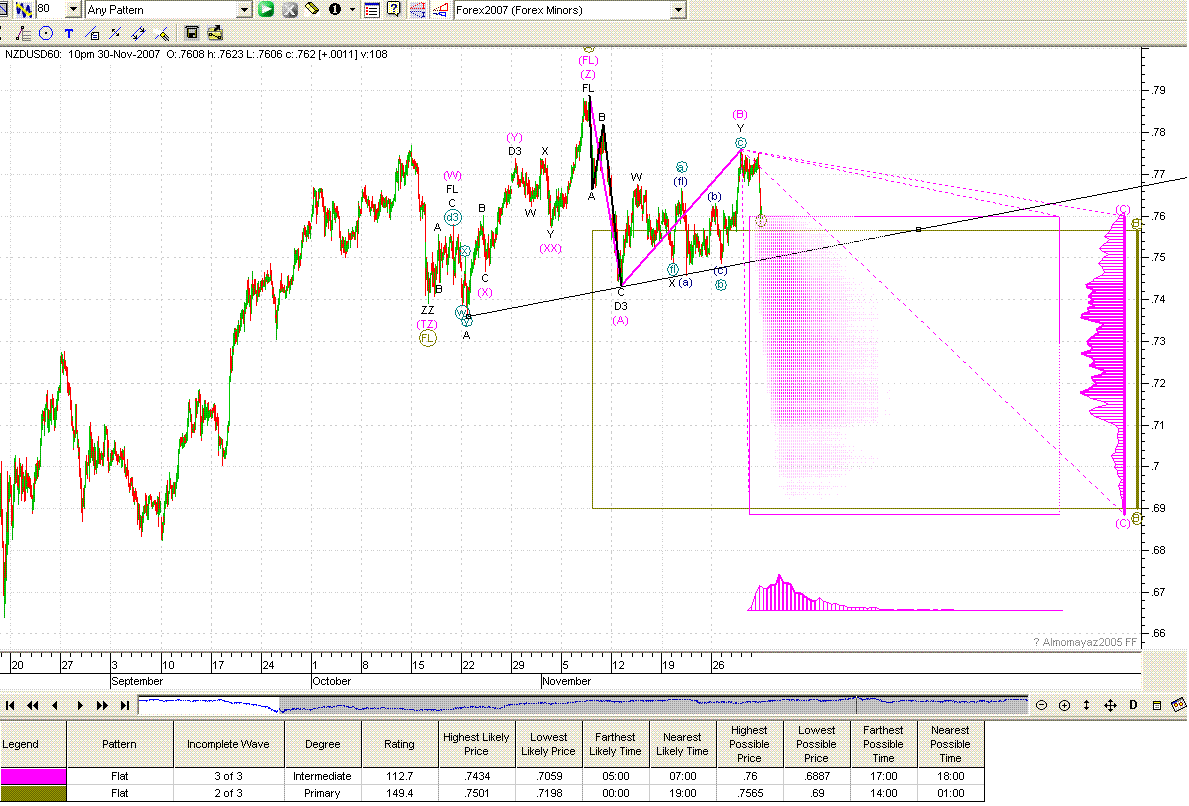Click the Rating column header

click(x=400, y=744)
